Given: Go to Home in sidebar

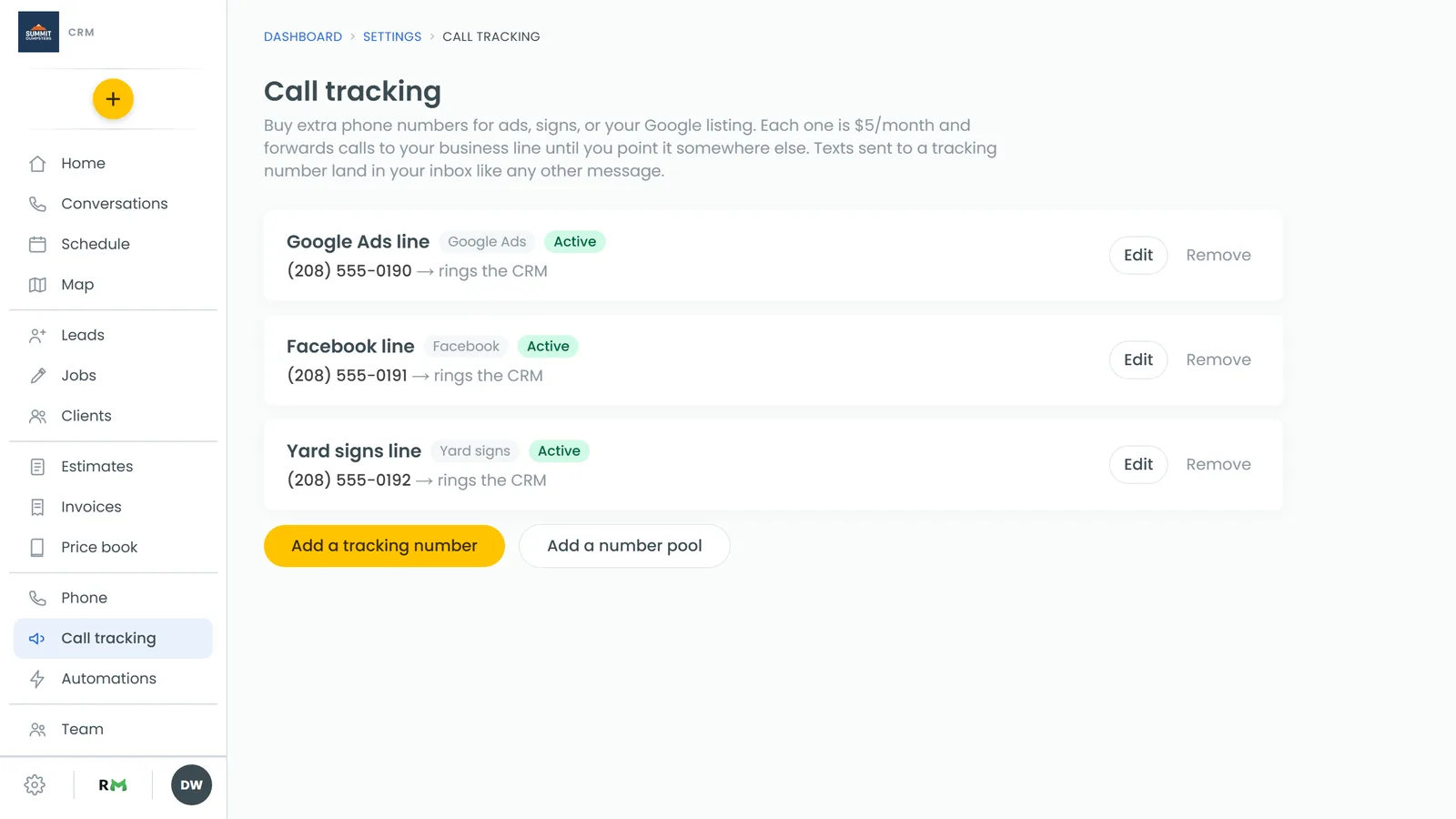Looking at the screenshot, I should (x=113, y=164).
